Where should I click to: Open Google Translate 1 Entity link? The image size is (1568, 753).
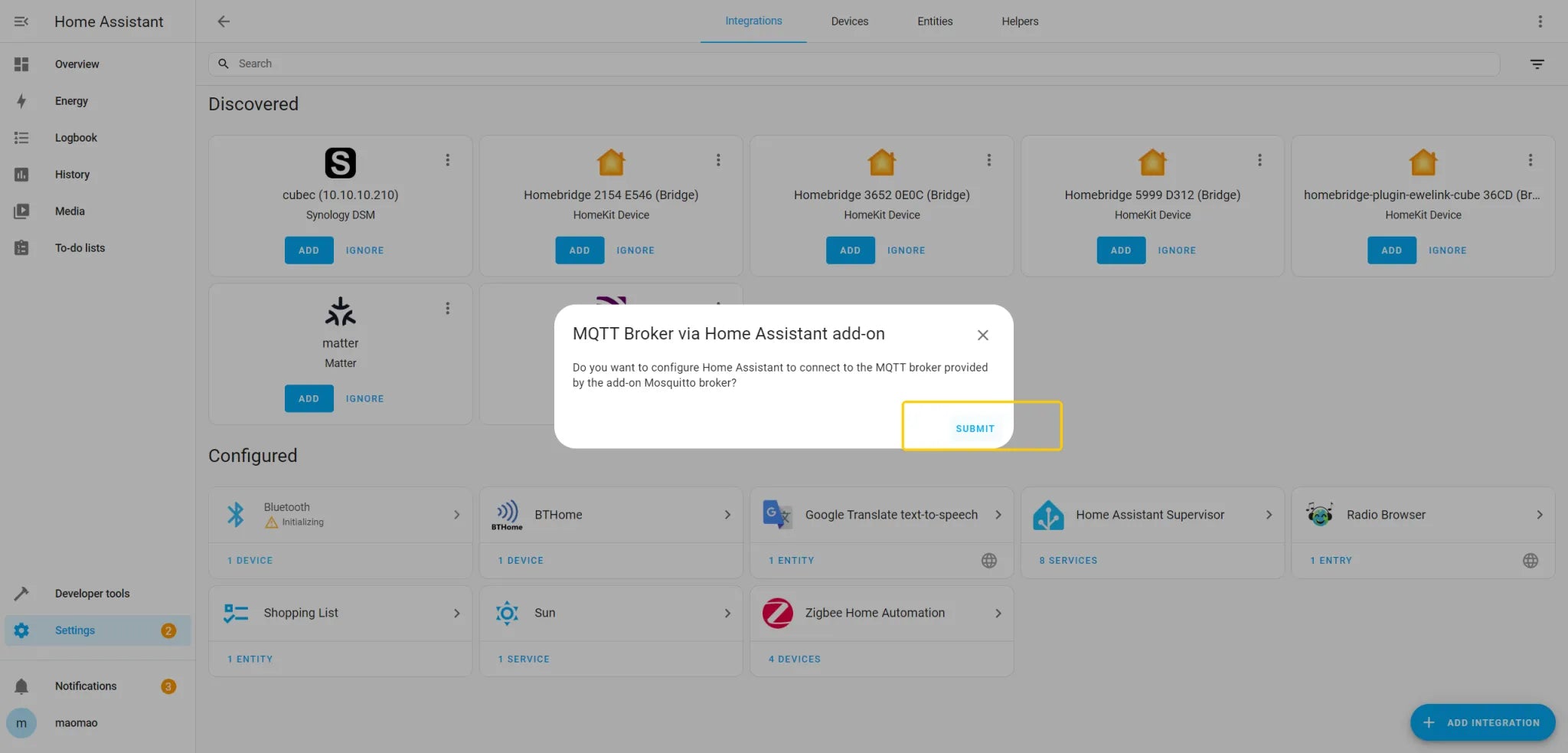791,561
